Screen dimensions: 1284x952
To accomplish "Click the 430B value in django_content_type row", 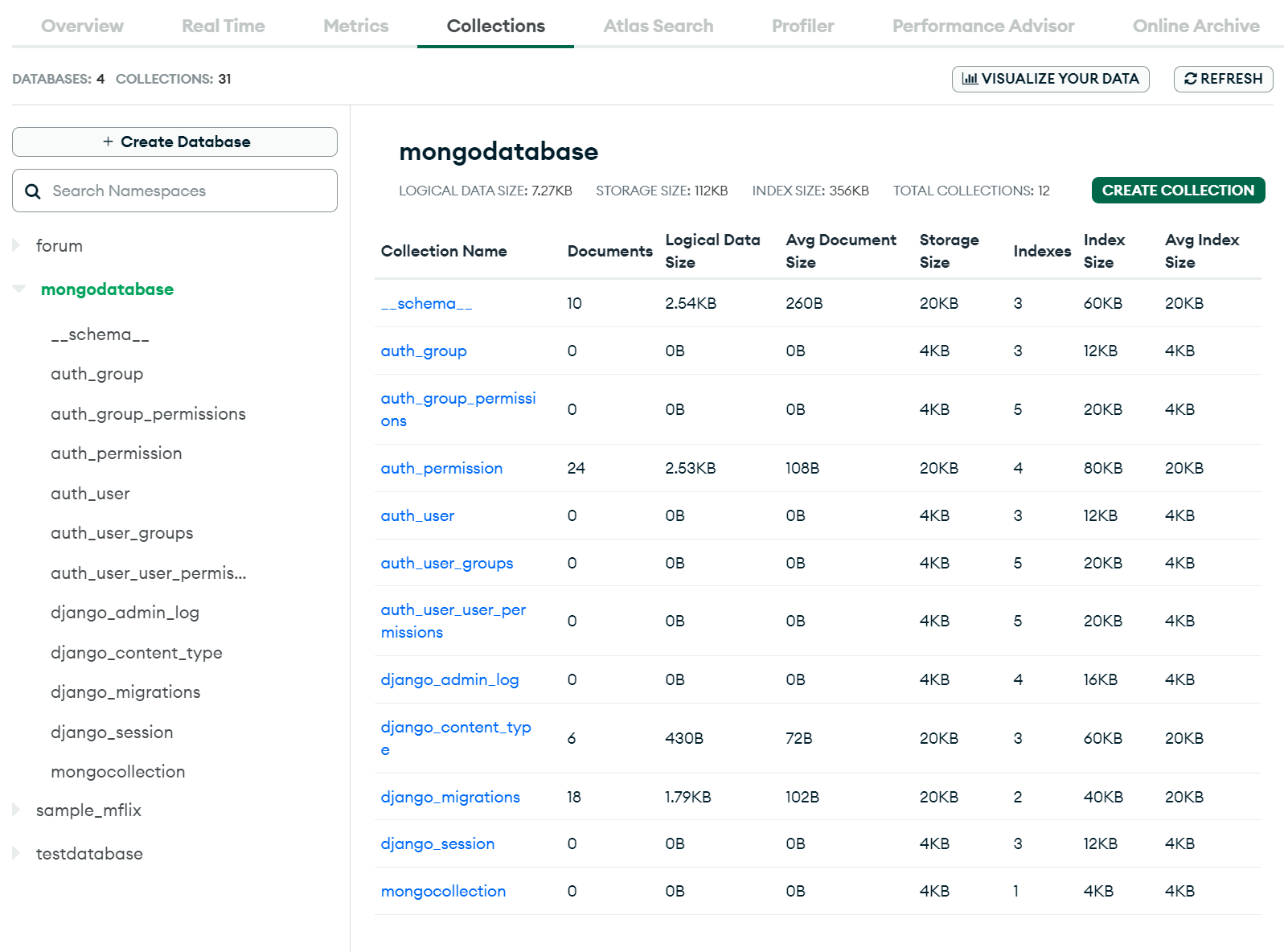I will click(x=684, y=738).
